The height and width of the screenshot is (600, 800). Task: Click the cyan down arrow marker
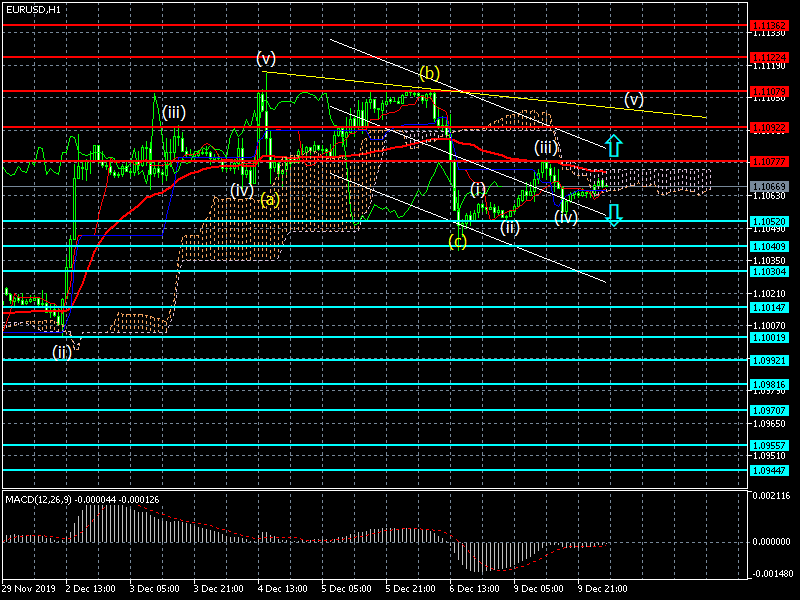click(614, 215)
